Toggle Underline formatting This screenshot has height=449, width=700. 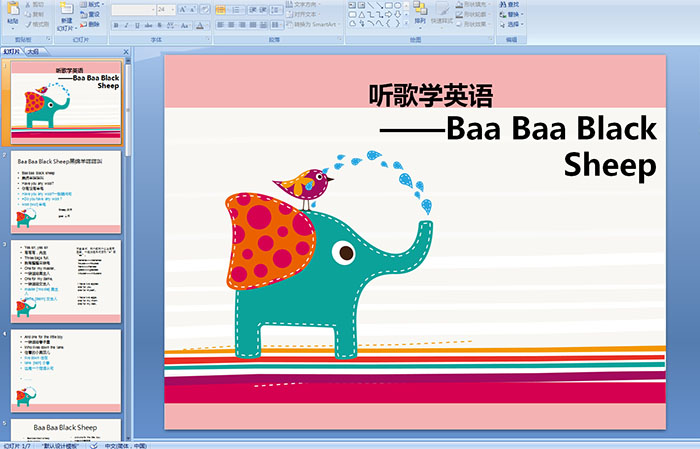click(137, 25)
